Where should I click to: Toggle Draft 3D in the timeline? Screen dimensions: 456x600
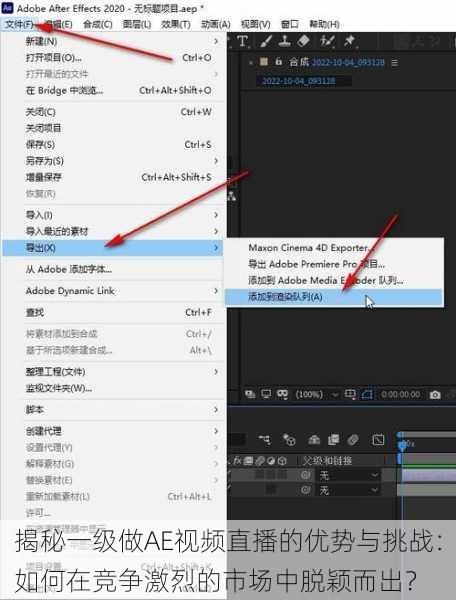289,440
